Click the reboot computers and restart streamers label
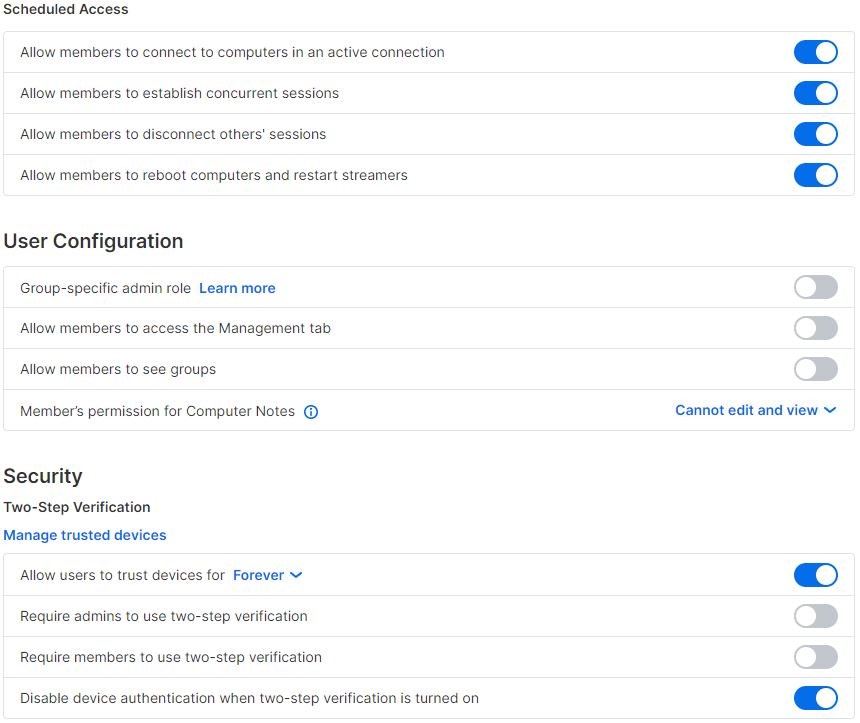Screen dimensions: 860x723 (x=214, y=175)
